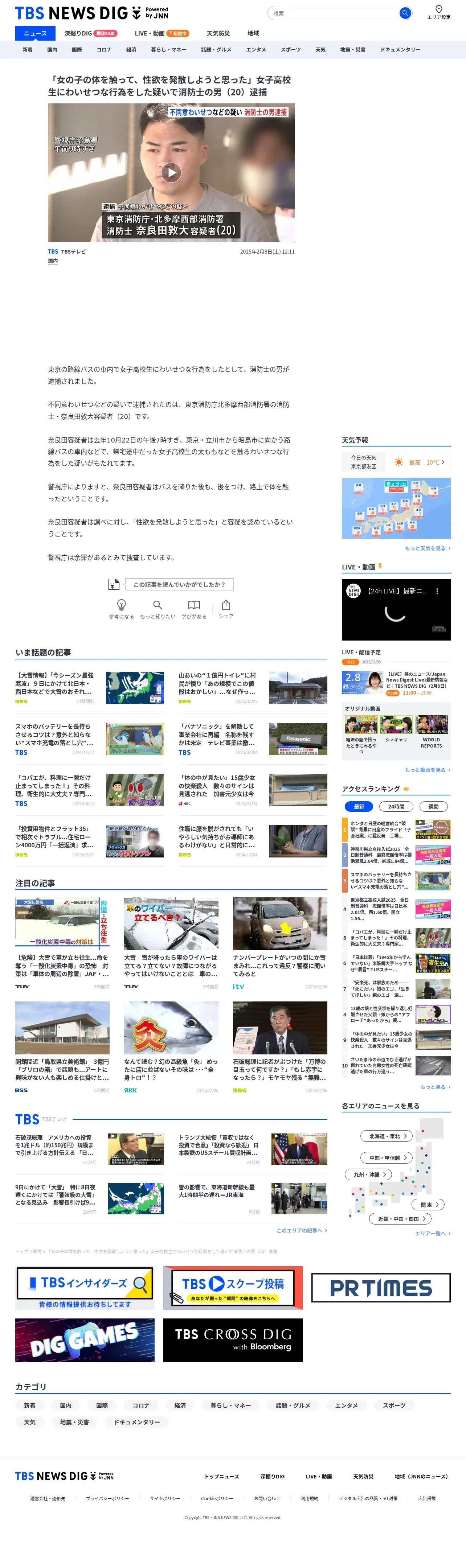This screenshot has height=1568, width=466.
Task: Select the 地震・災害 category pill
Action: pos(74,1422)
